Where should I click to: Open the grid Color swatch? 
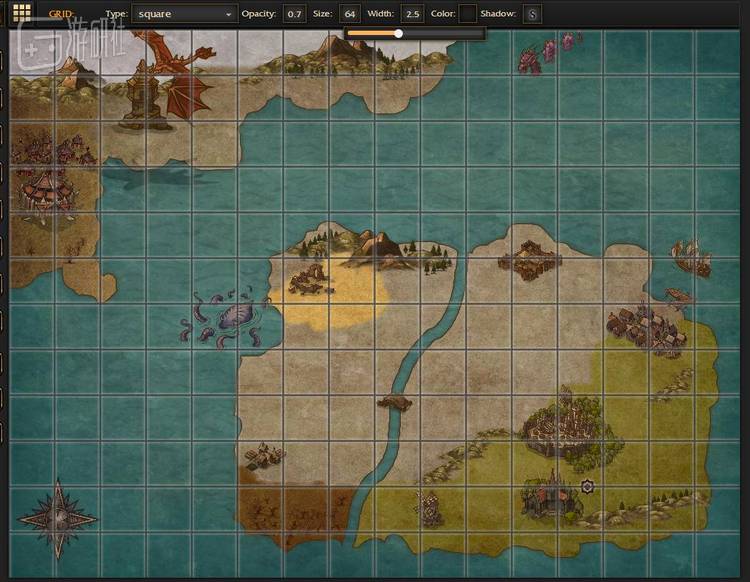pyautogui.click(x=467, y=14)
